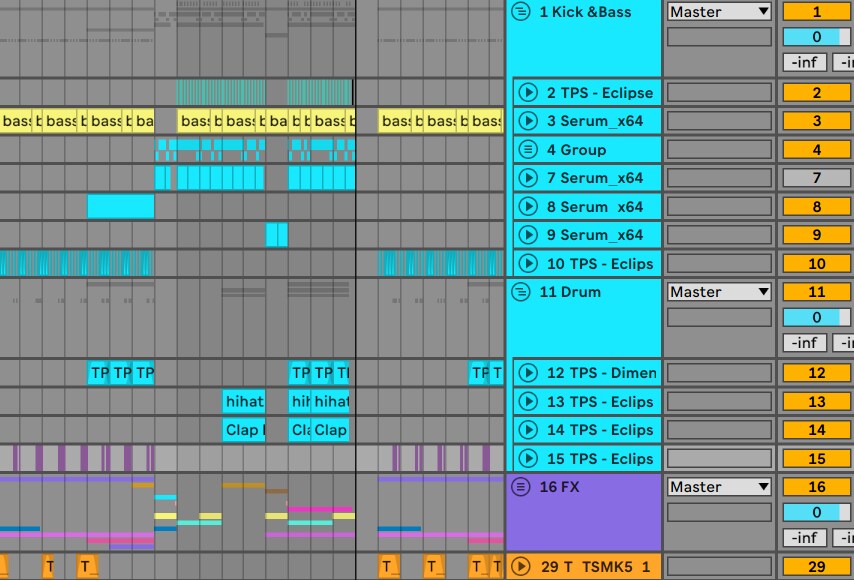The image size is (854, 580).
Task: Click play icon on 3 Serum_x64
Action: (x=528, y=121)
